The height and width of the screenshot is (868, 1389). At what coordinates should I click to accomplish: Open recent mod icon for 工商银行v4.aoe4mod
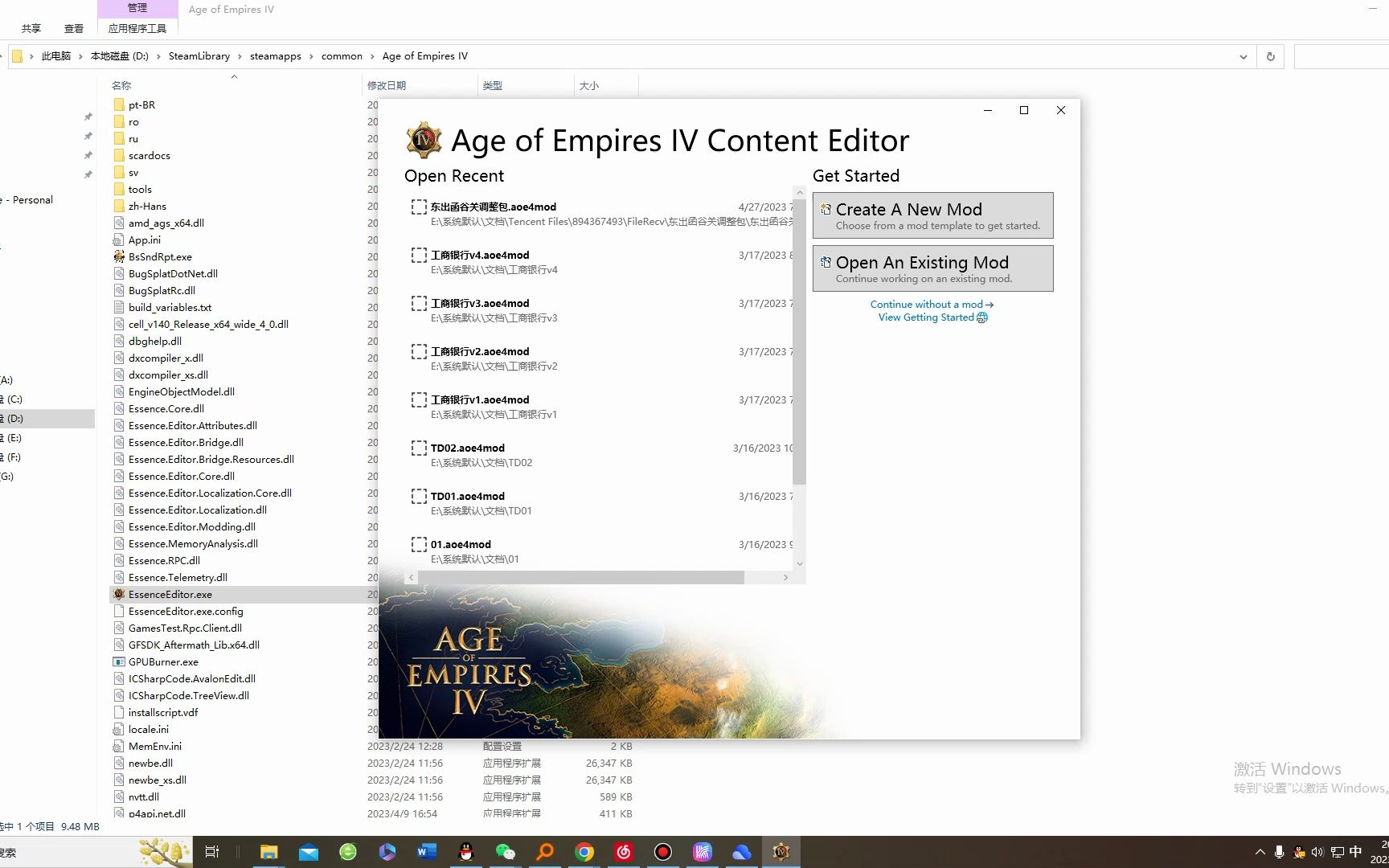pyautogui.click(x=419, y=255)
